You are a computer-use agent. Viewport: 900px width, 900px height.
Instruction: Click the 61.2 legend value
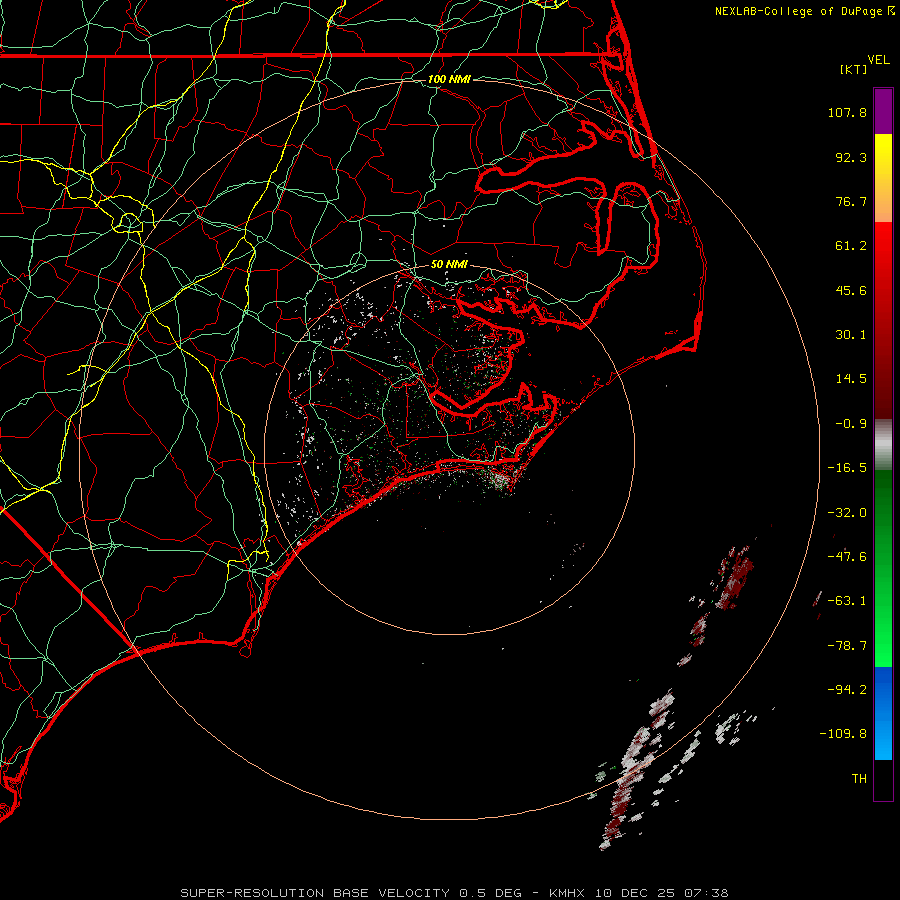[851, 246]
